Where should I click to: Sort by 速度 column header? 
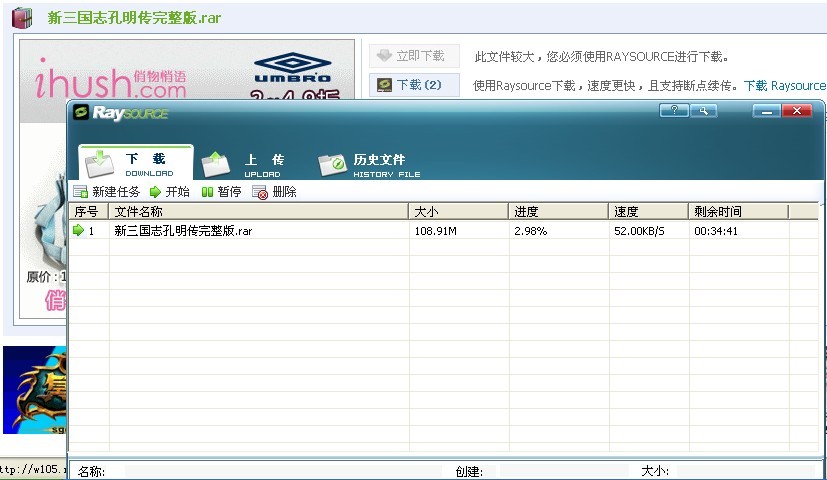pos(649,212)
